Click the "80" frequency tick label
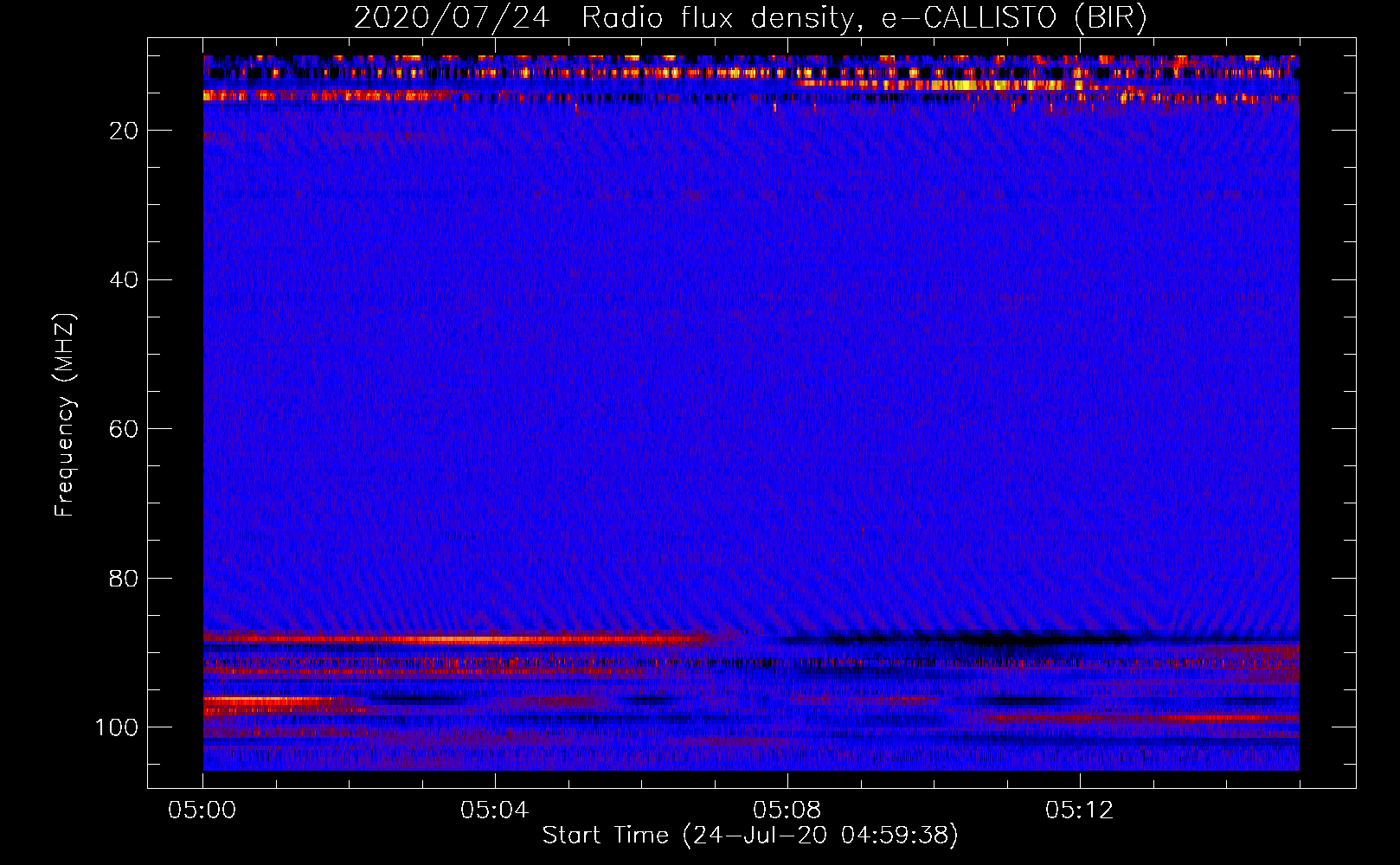The image size is (1400, 865). [125, 578]
